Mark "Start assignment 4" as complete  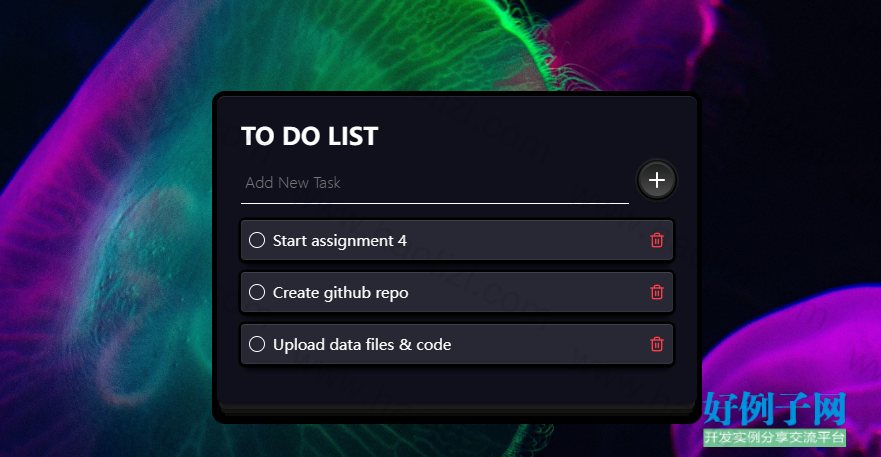coord(257,240)
